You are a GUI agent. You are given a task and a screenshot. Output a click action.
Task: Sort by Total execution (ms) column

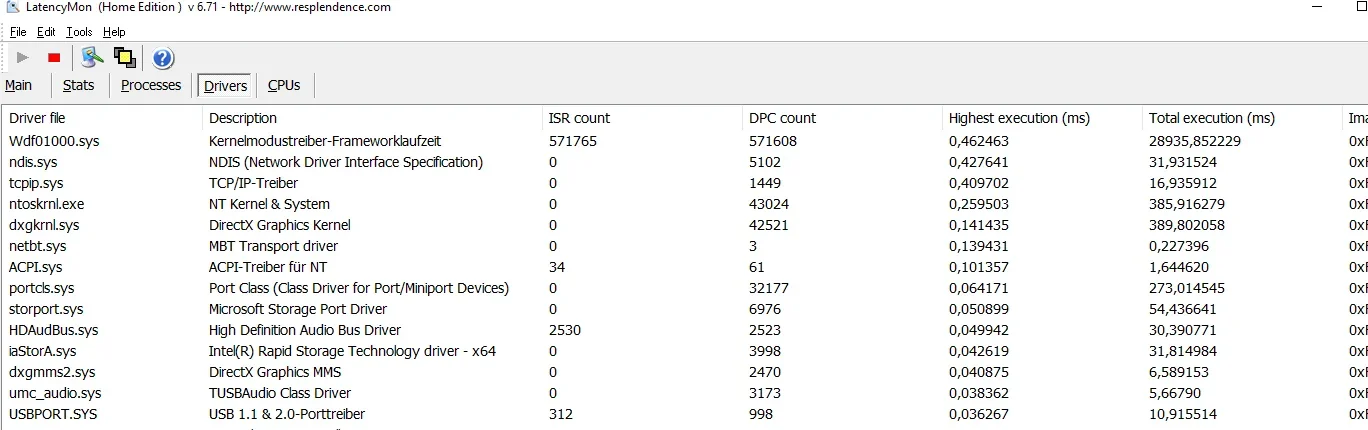pos(1211,118)
